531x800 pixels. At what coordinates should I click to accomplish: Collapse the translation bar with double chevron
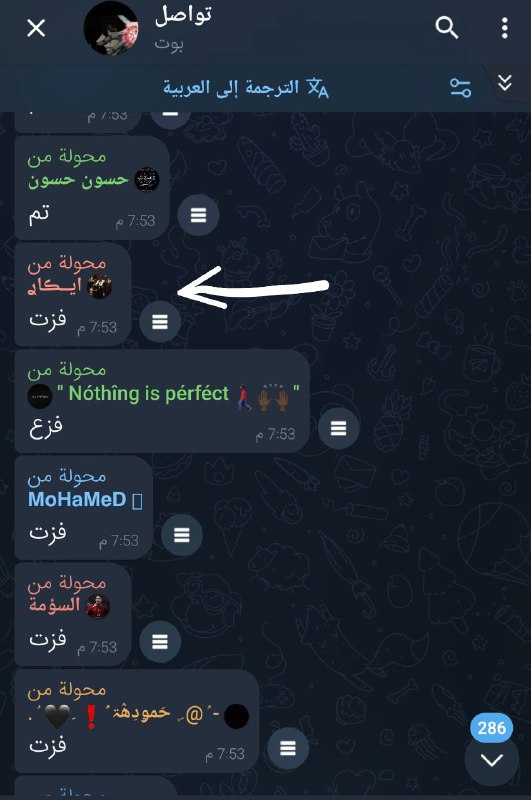[x=504, y=83]
